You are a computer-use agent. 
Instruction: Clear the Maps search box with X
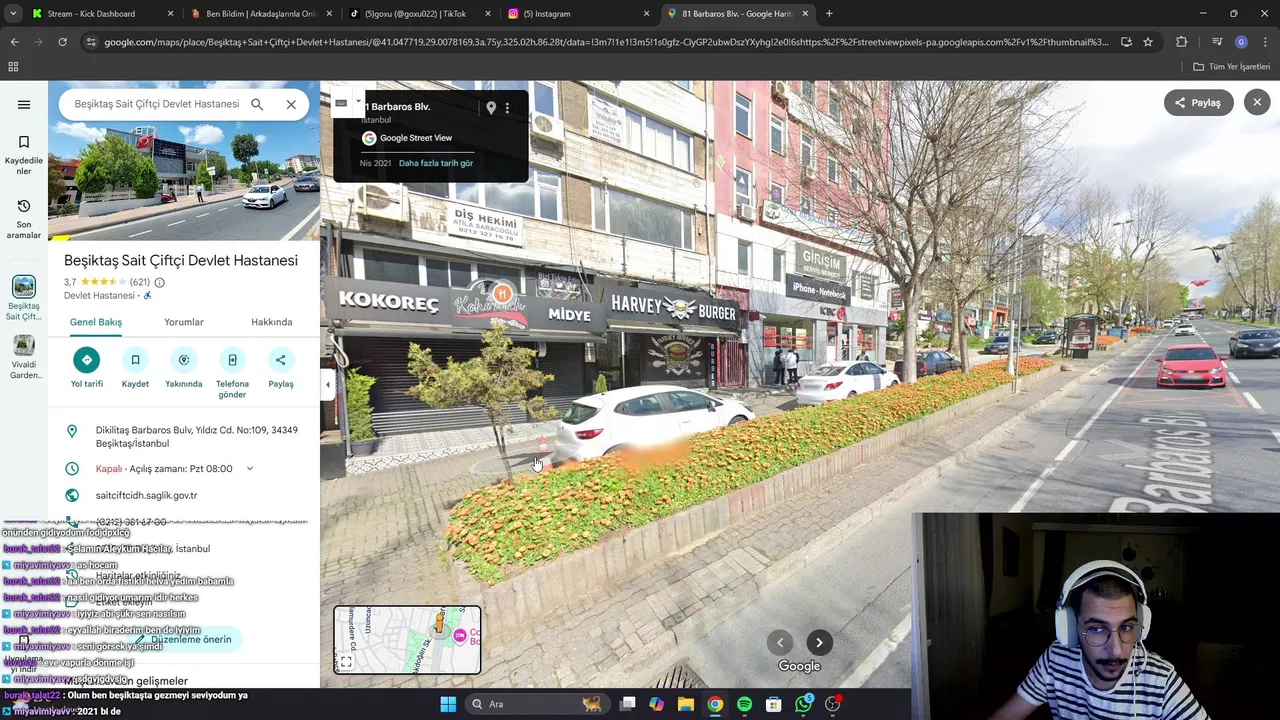click(x=291, y=104)
